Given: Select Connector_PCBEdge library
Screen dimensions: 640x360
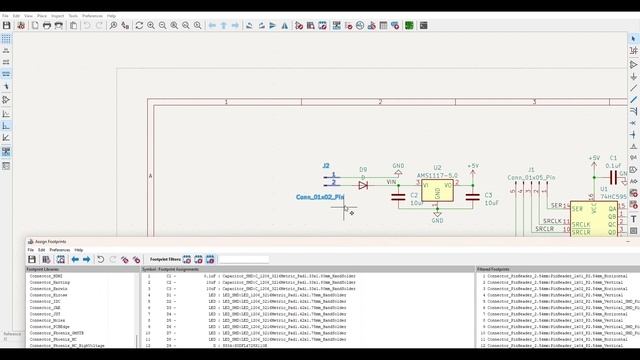Looking at the screenshot, I should (x=49, y=327).
